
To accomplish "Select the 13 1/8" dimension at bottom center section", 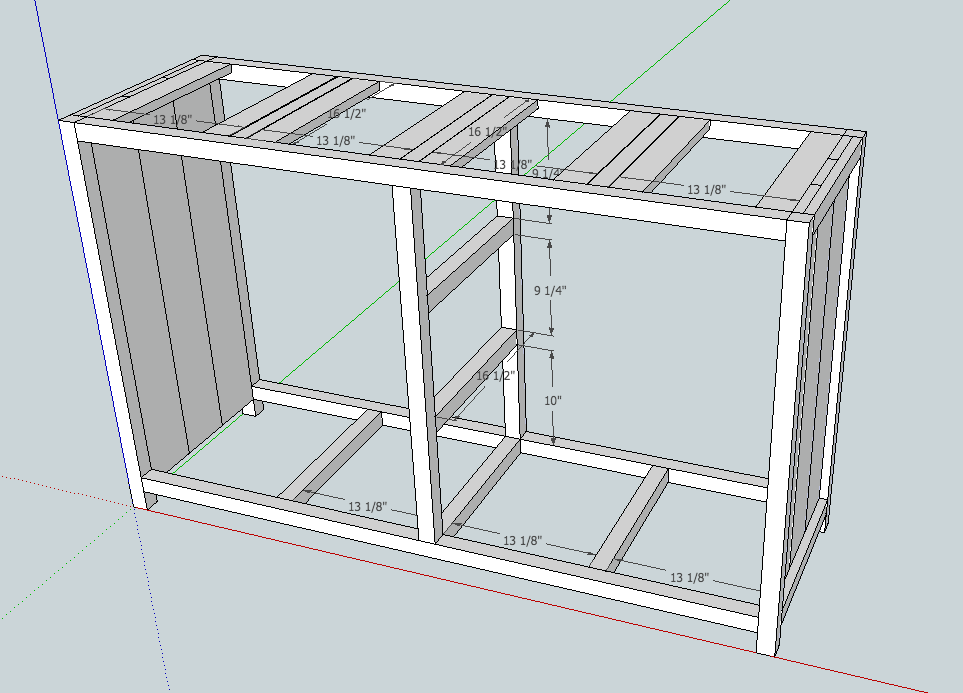I will click(x=523, y=541).
